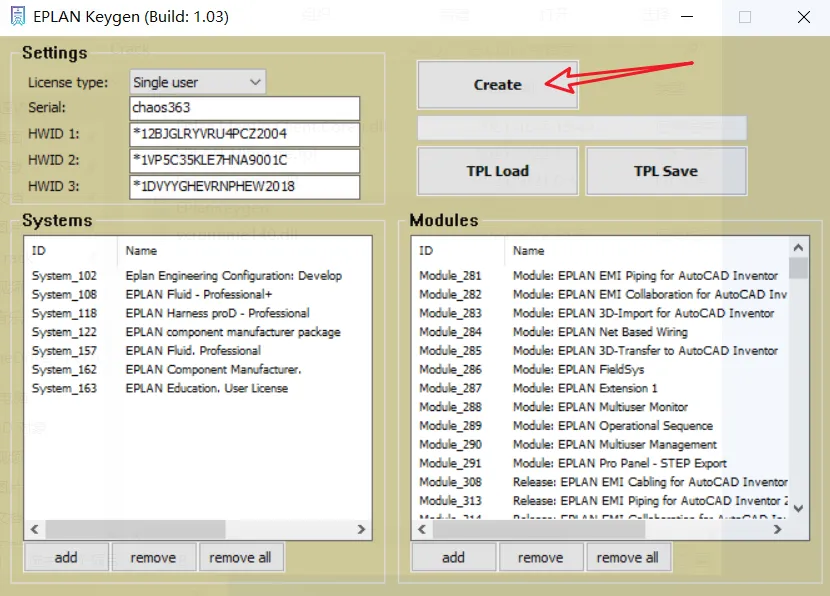Select the System_118 Harness proD row
Viewport: 830px width, 596px height.
(x=197, y=313)
